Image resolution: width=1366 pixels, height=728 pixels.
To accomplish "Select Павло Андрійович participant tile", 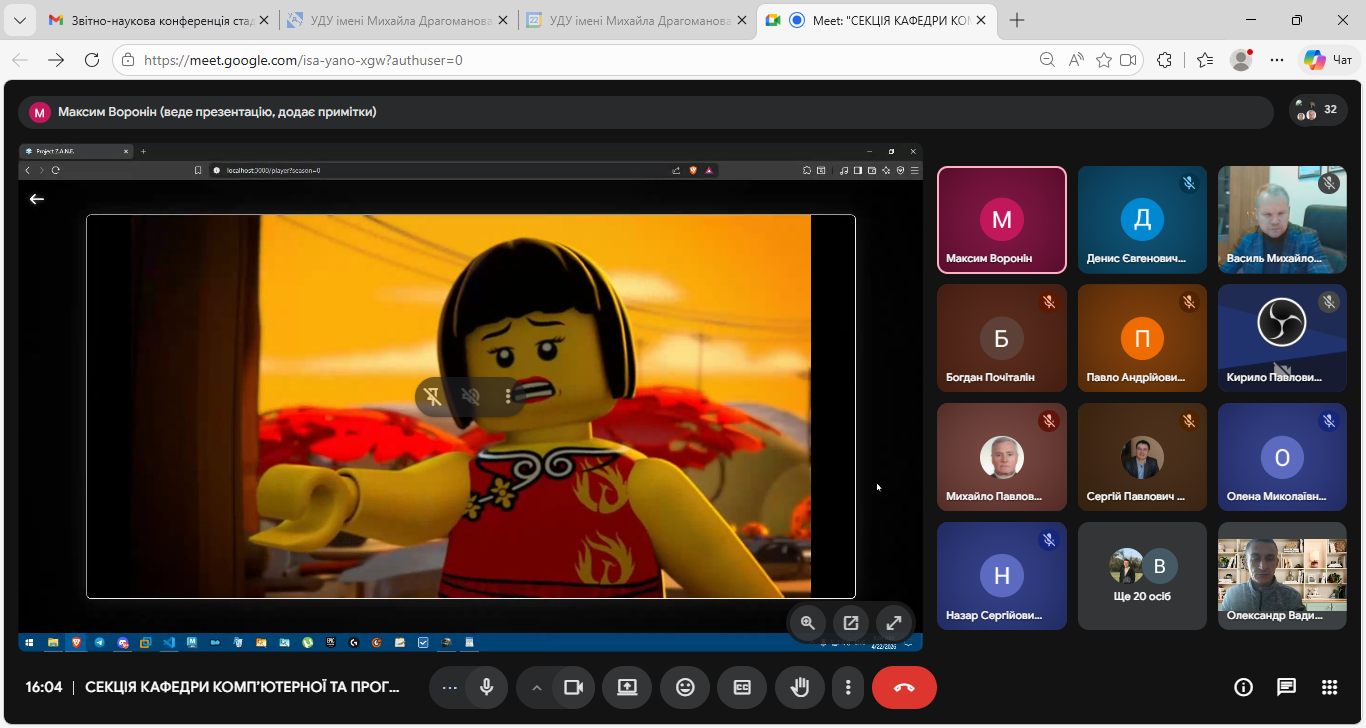I will (1142, 338).
